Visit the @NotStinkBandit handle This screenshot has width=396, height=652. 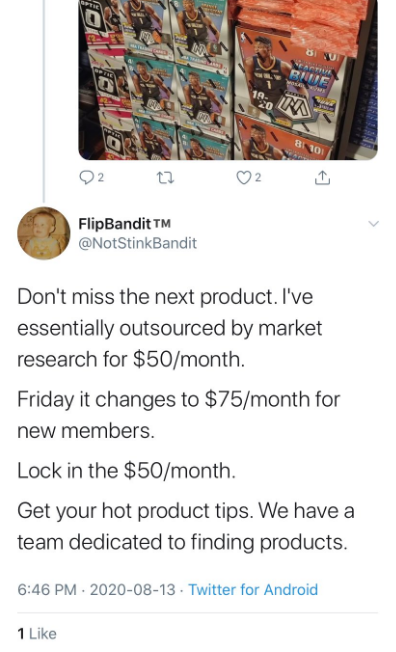[138, 243]
